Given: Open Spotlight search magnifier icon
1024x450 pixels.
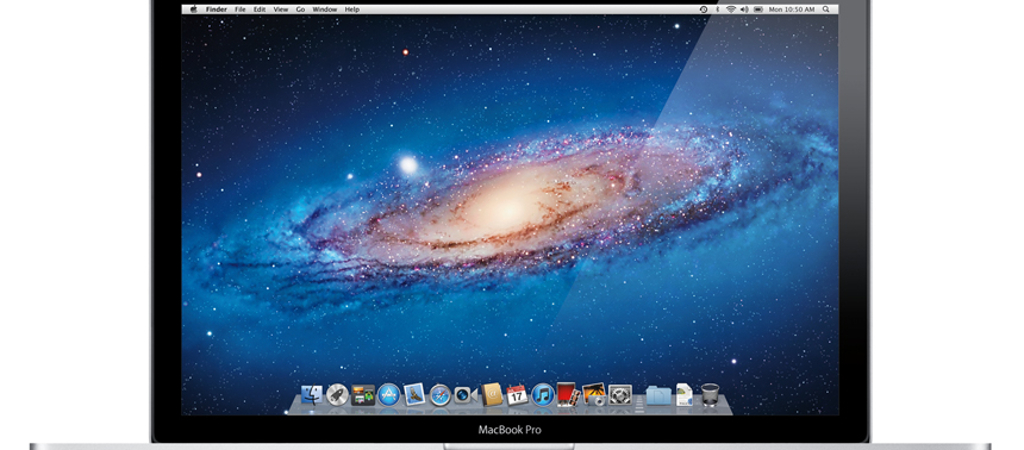Looking at the screenshot, I should pos(826,9).
